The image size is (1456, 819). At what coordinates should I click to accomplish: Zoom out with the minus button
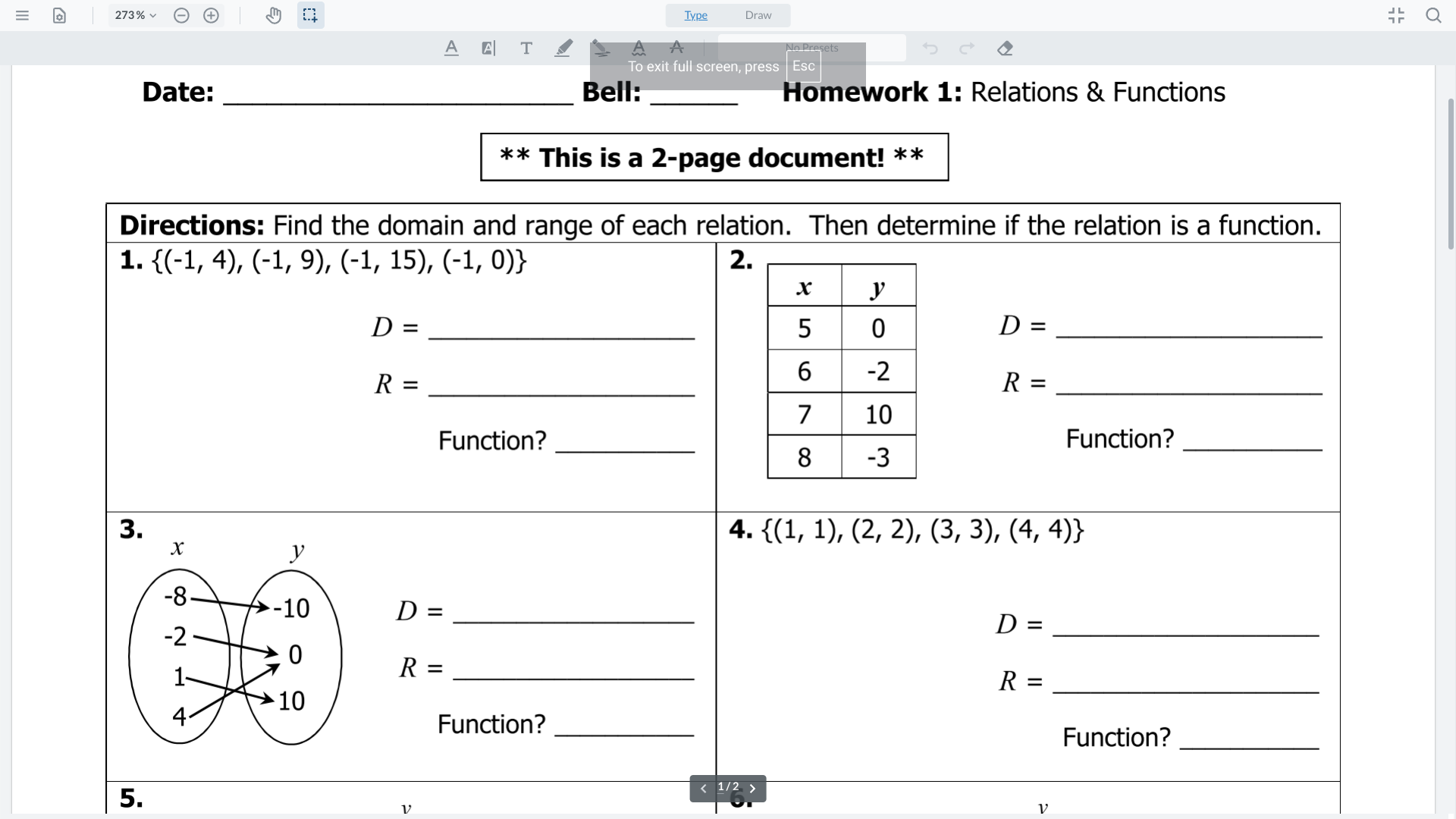(181, 15)
